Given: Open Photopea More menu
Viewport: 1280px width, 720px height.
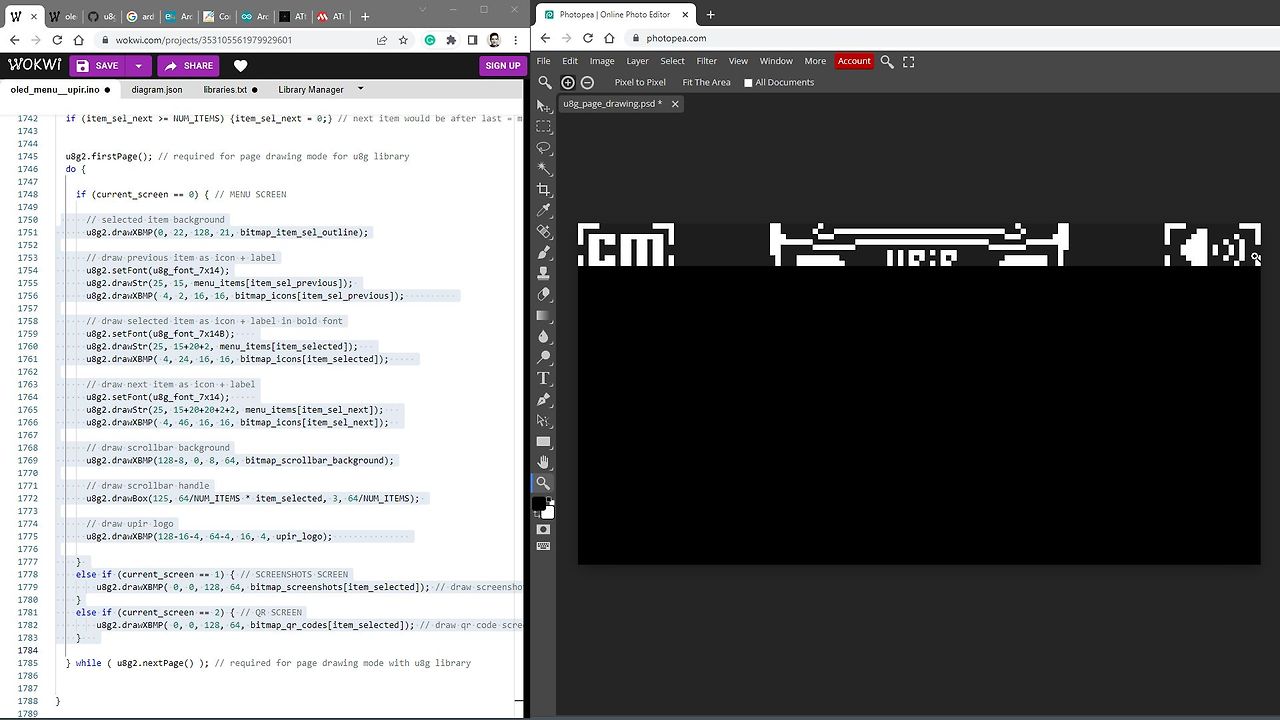Looking at the screenshot, I should tap(815, 61).
